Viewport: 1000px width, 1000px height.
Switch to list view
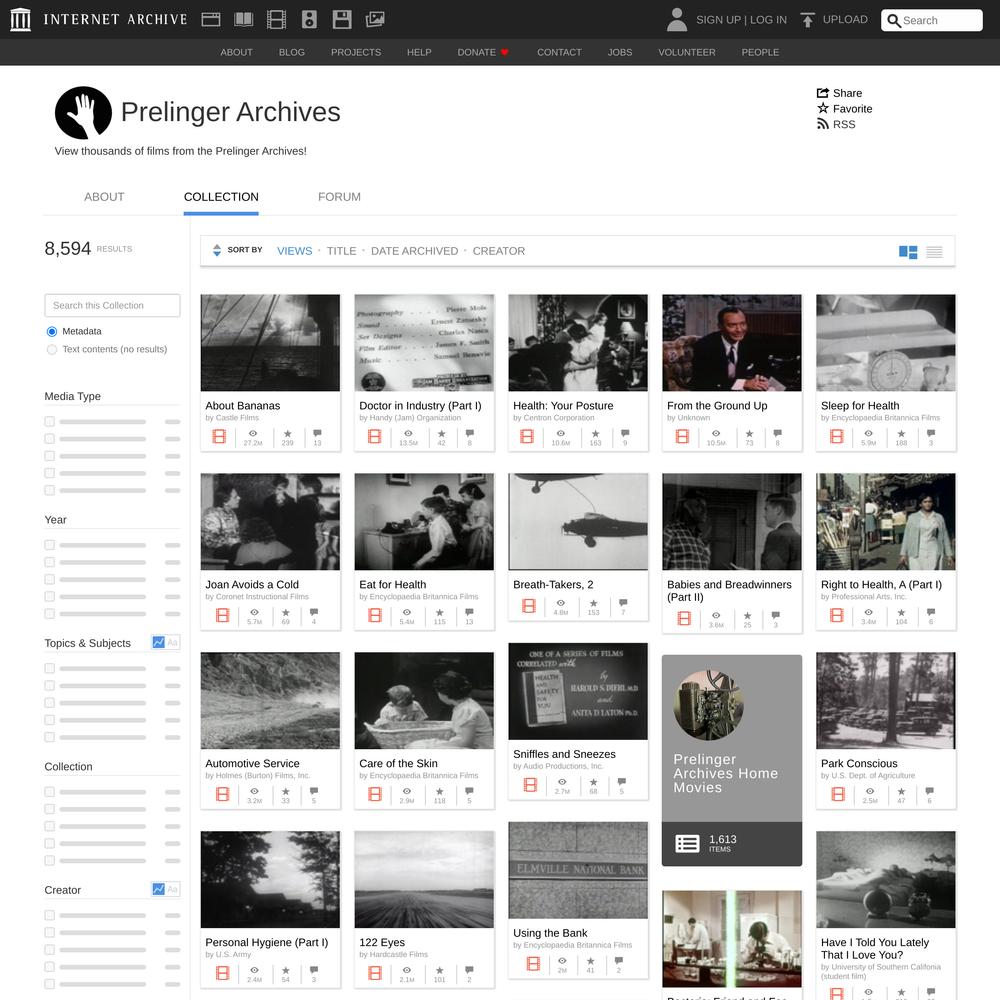pos(934,252)
